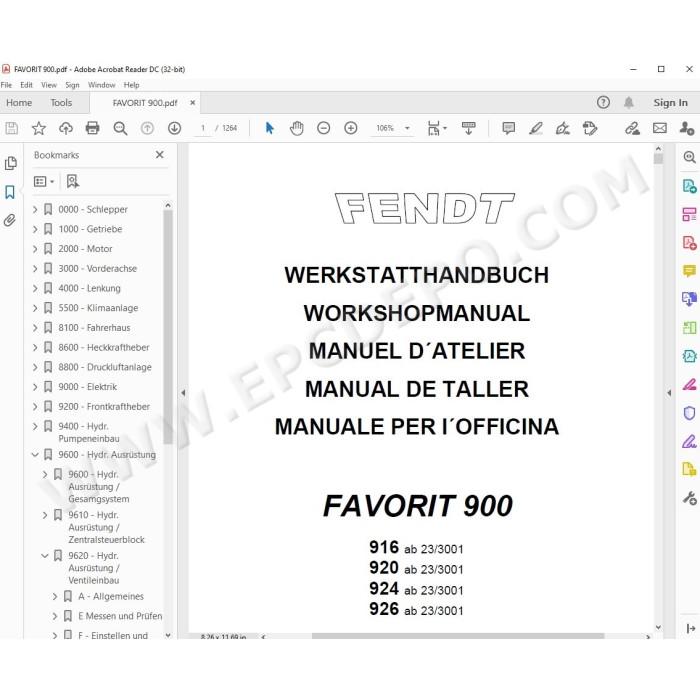Open Export PDF tool in right pane
The height and width of the screenshot is (700, 700).
(690, 186)
